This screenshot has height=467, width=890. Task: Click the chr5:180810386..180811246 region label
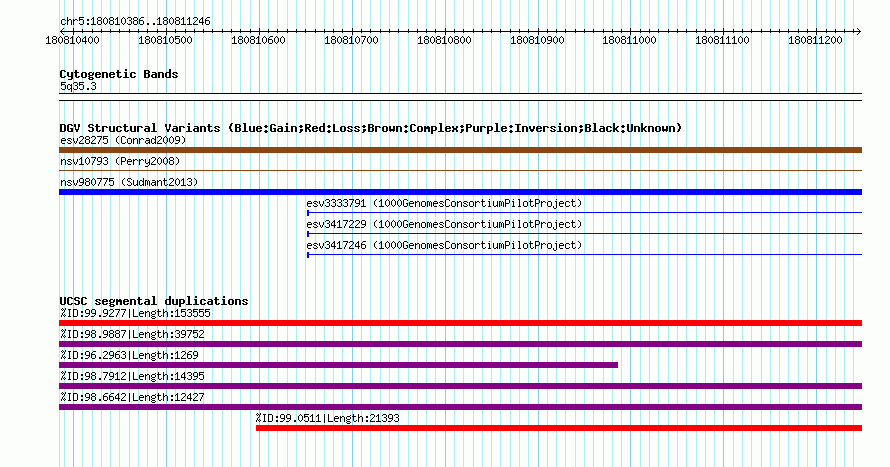[x=135, y=22]
